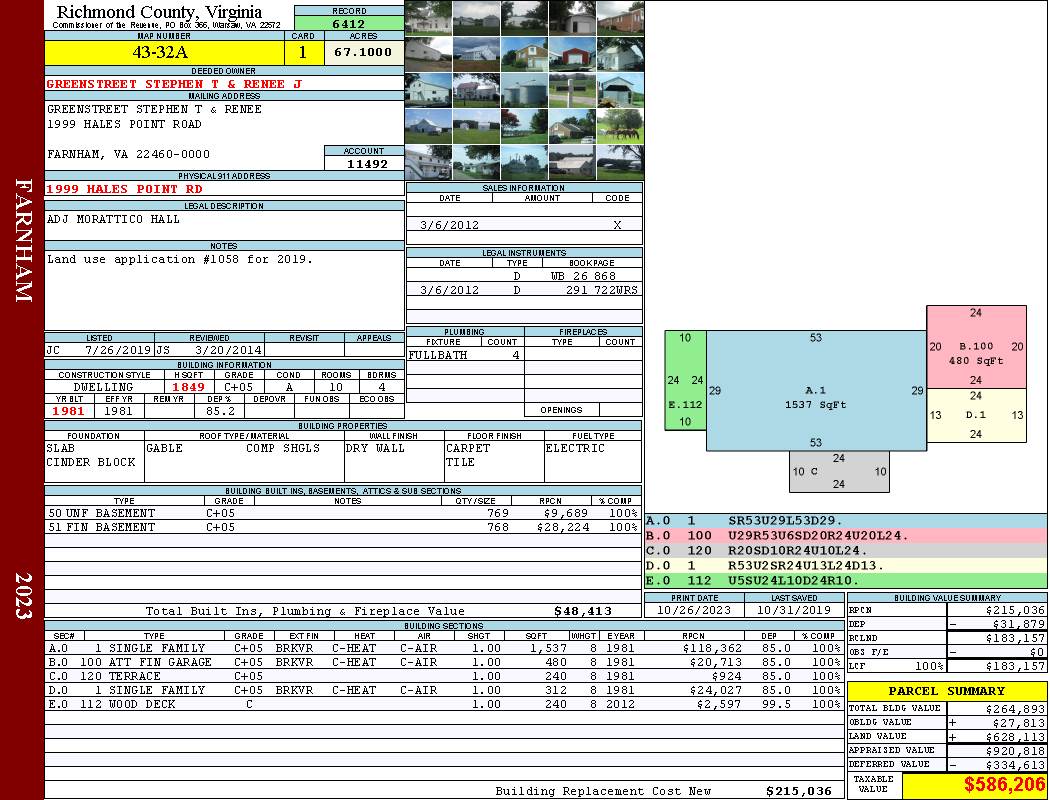The height and width of the screenshot is (800, 1050).
Task: Click the pink B.100 480 SqFt garage section
Action: tap(976, 347)
